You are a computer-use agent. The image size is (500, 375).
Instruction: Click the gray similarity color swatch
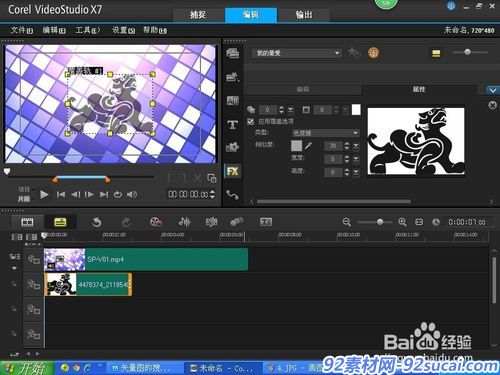[296, 146]
